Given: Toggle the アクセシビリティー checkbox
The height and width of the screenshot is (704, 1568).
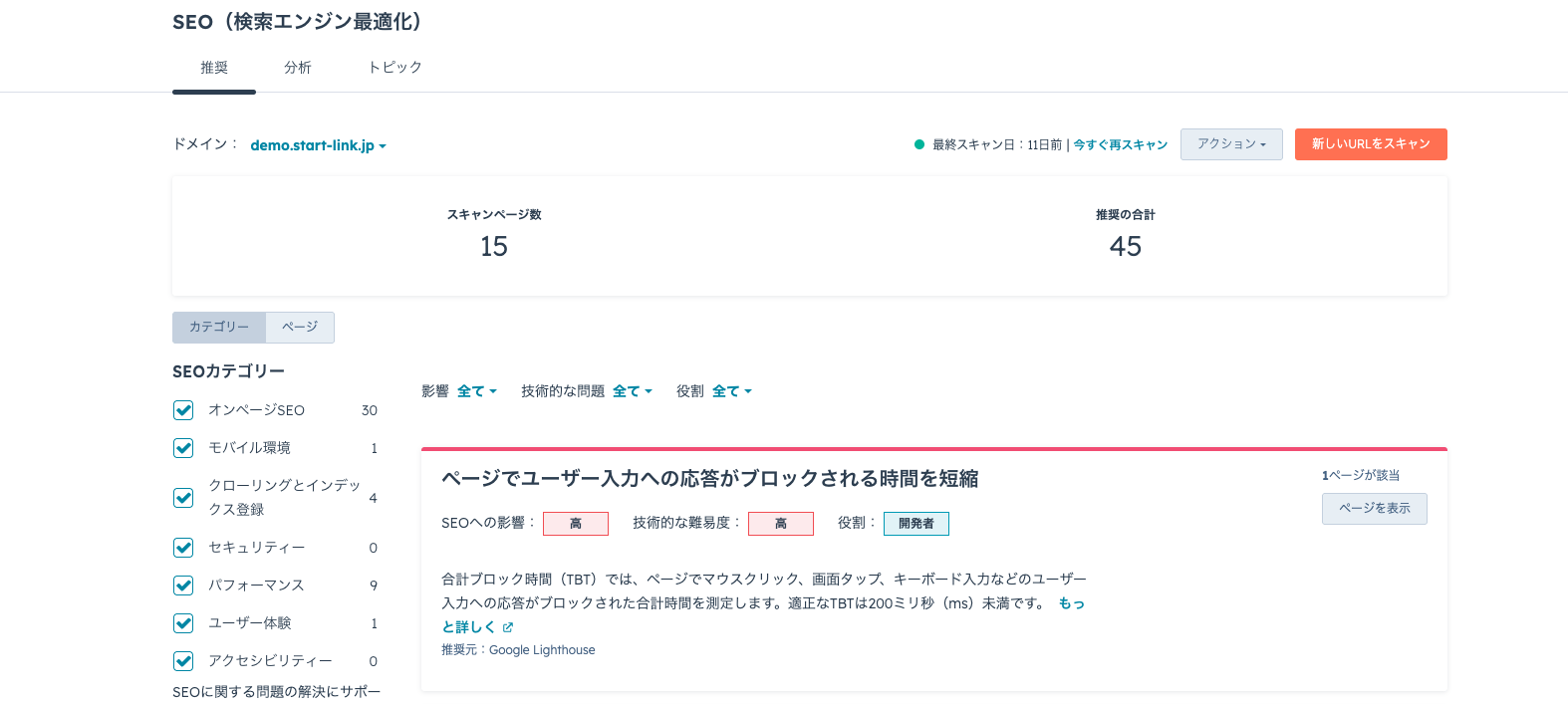Looking at the screenshot, I should tap(183, 661).
